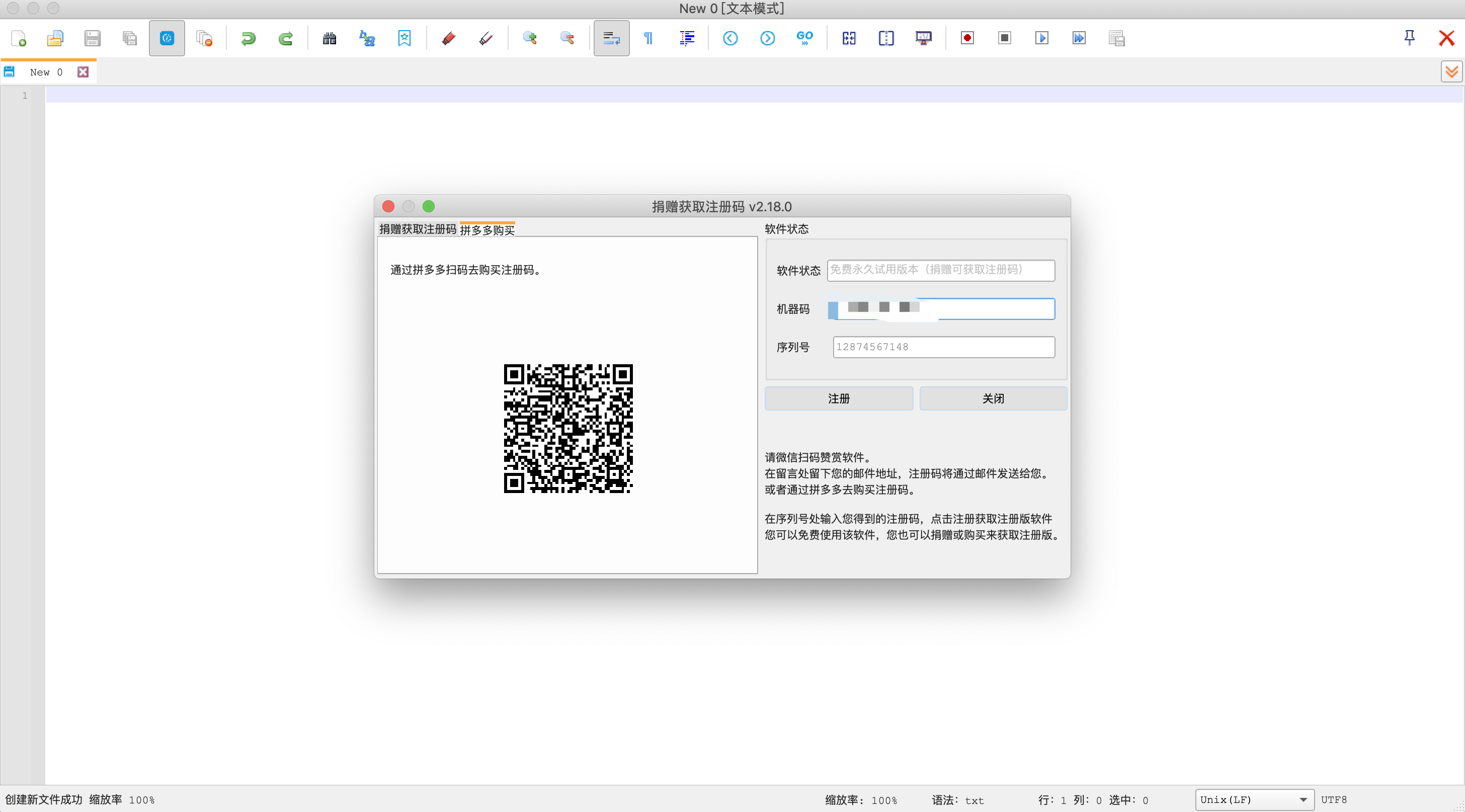Click the Pinduoduo QR code image
The width and height of the screenshot is (1465, 812).
[x=568, y=428]
